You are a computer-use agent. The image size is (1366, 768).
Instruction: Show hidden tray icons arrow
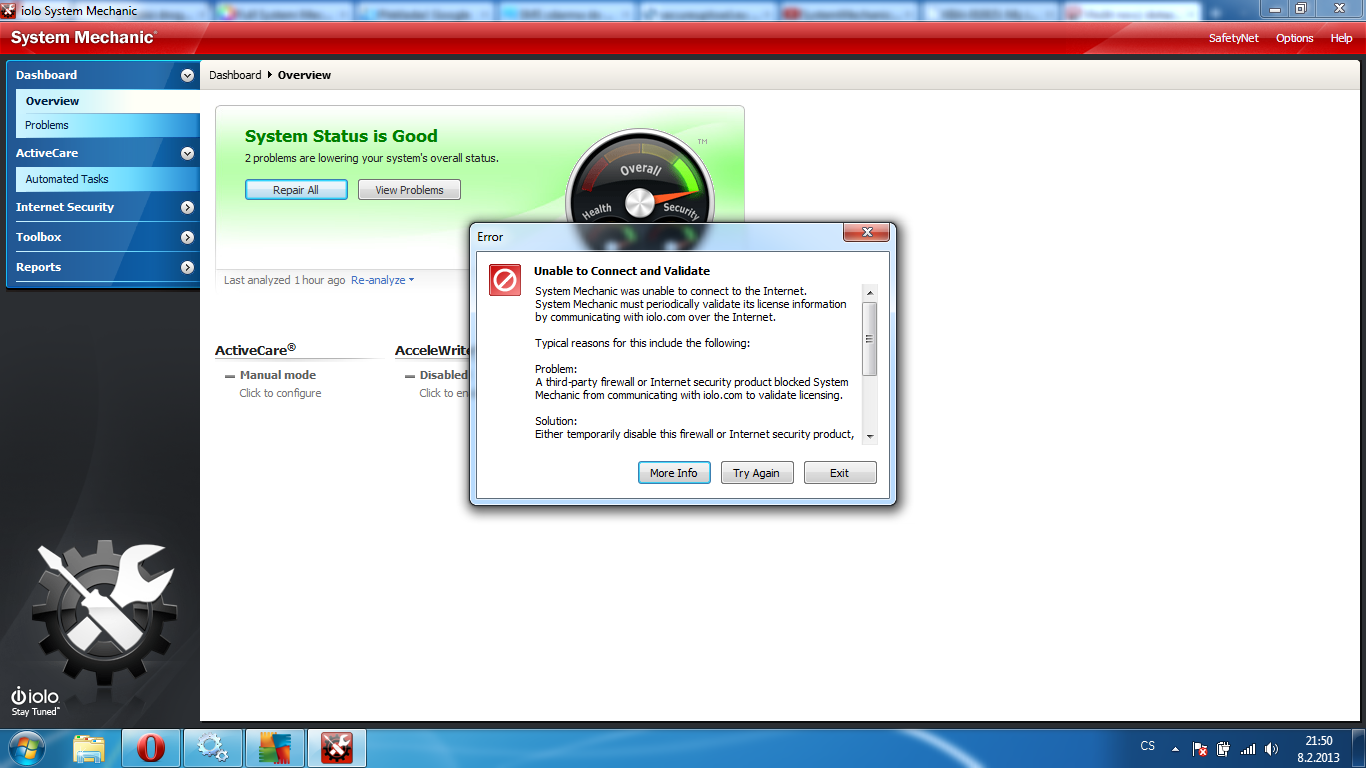[x=1175, y=748]
